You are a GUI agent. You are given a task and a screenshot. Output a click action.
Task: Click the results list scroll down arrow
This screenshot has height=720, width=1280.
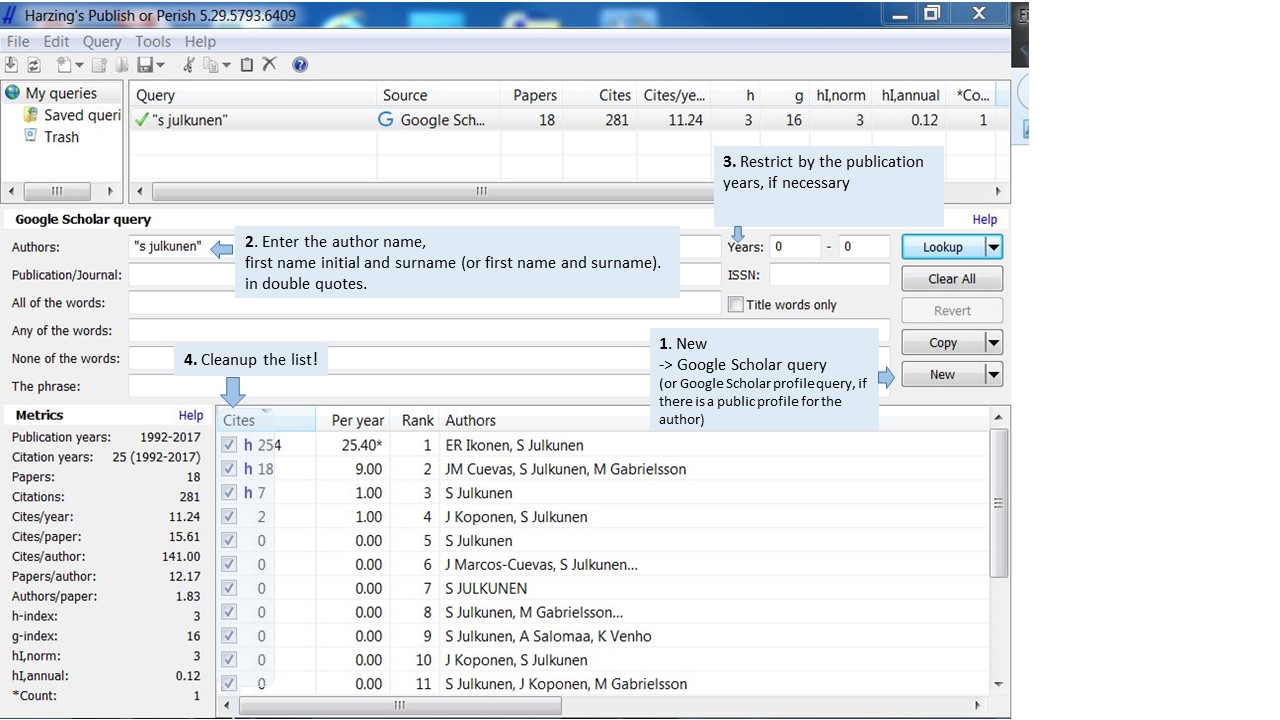(998, 684)
